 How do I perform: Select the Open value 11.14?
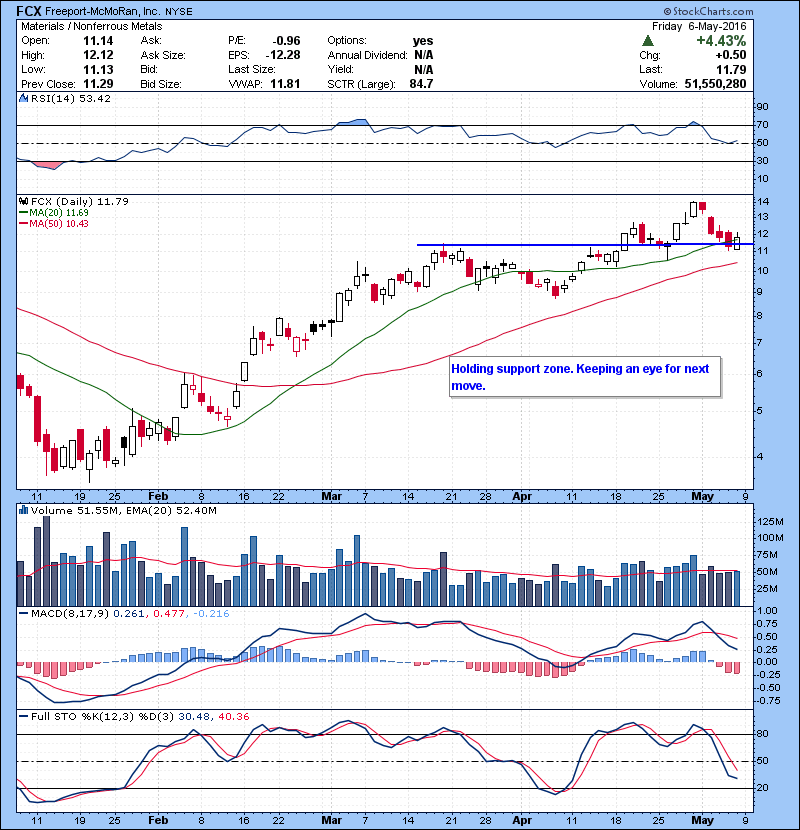coord(98,41)
